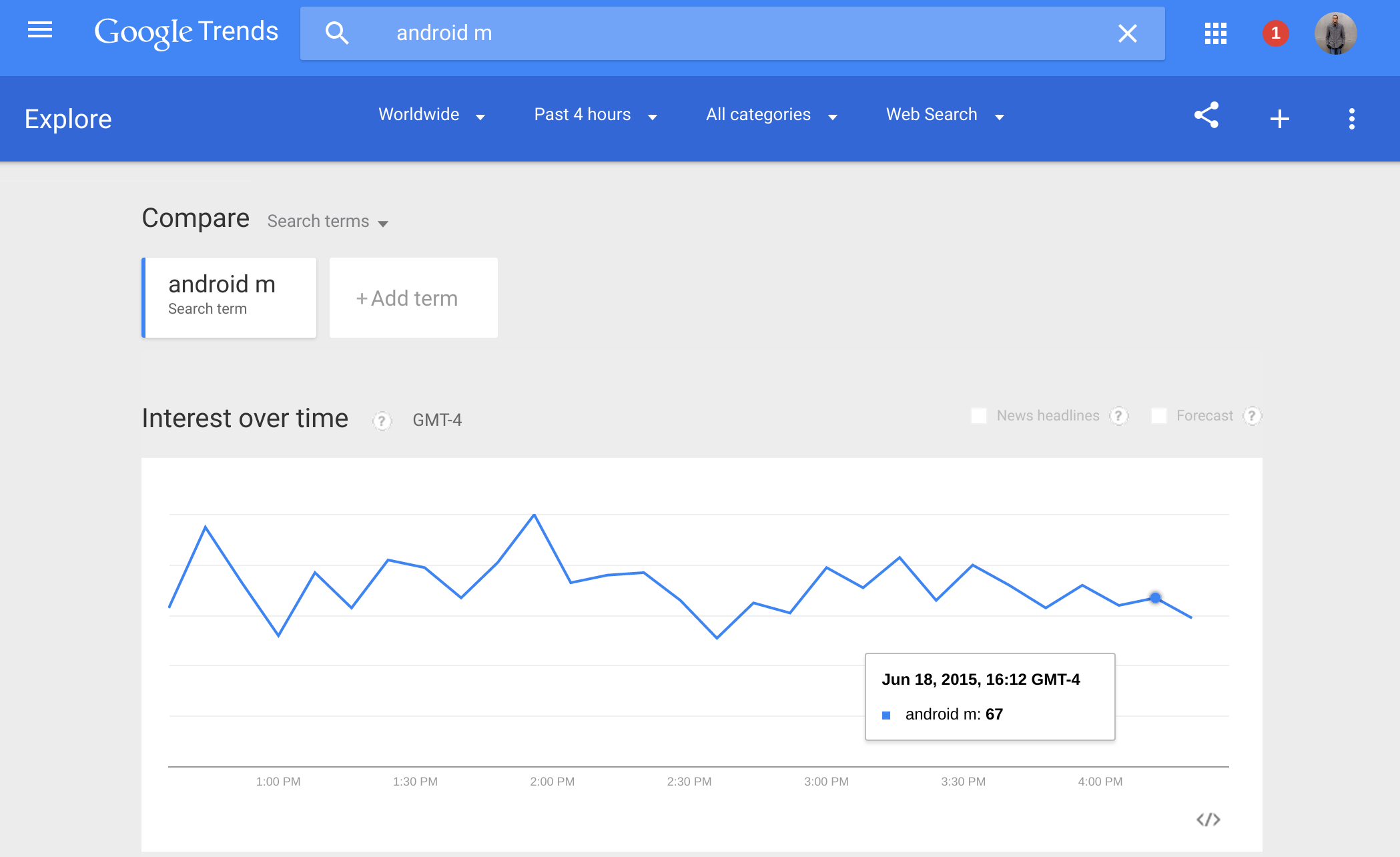
Task: Open the navigation hamburger menu
Action: coord(39,31)
